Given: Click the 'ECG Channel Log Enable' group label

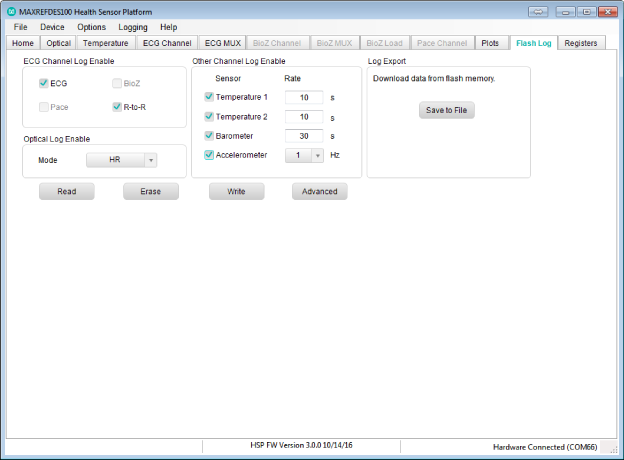Looking at the screenshot, I should point(69,61).
